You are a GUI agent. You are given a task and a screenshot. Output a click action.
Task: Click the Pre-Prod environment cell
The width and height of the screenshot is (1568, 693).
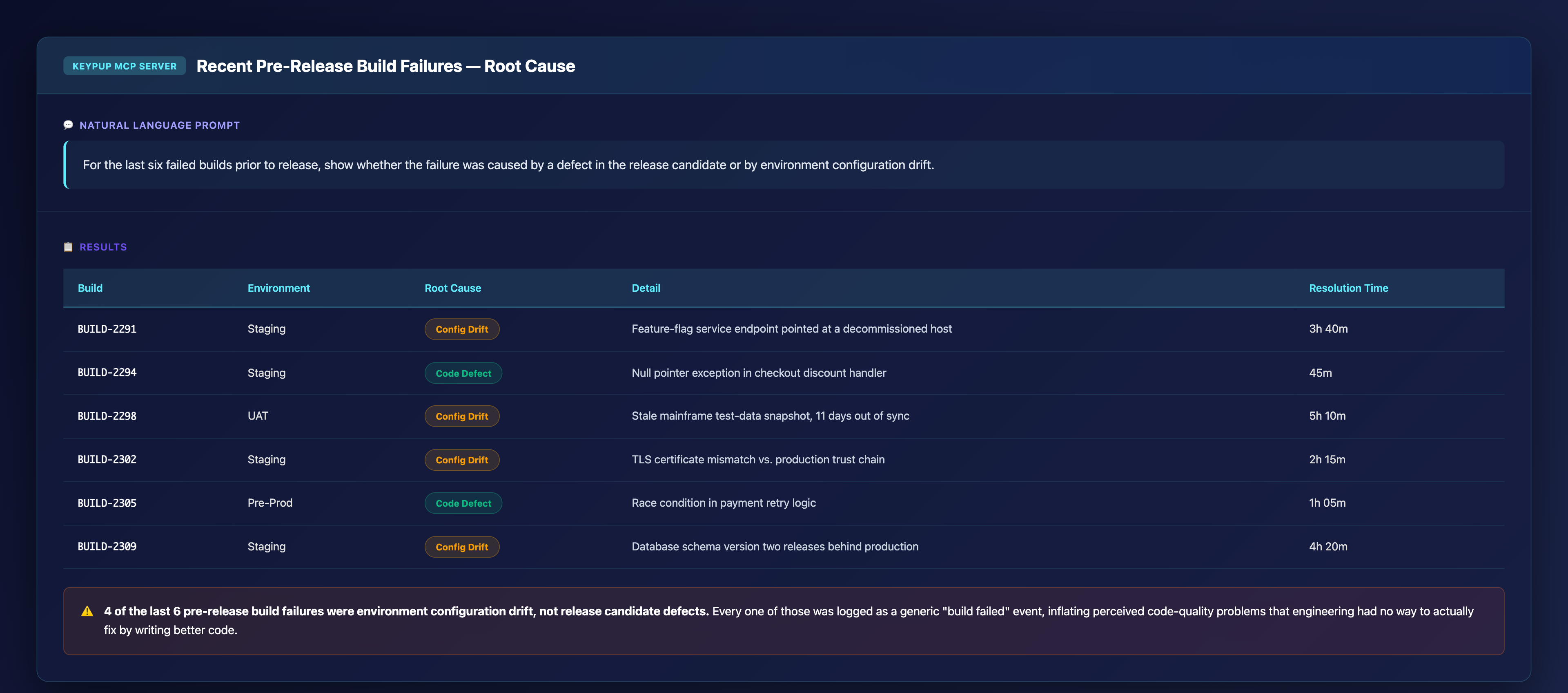click(x=270, y=503)
